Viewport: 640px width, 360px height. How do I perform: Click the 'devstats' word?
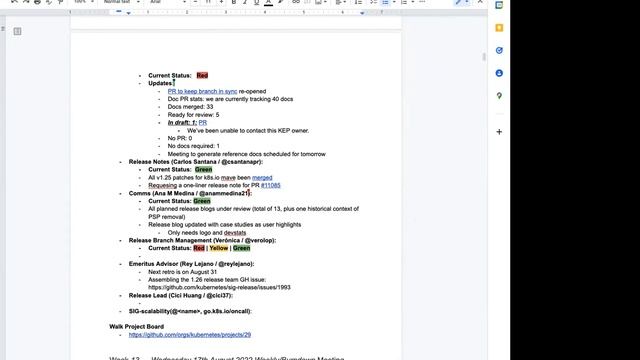point(235,233)
